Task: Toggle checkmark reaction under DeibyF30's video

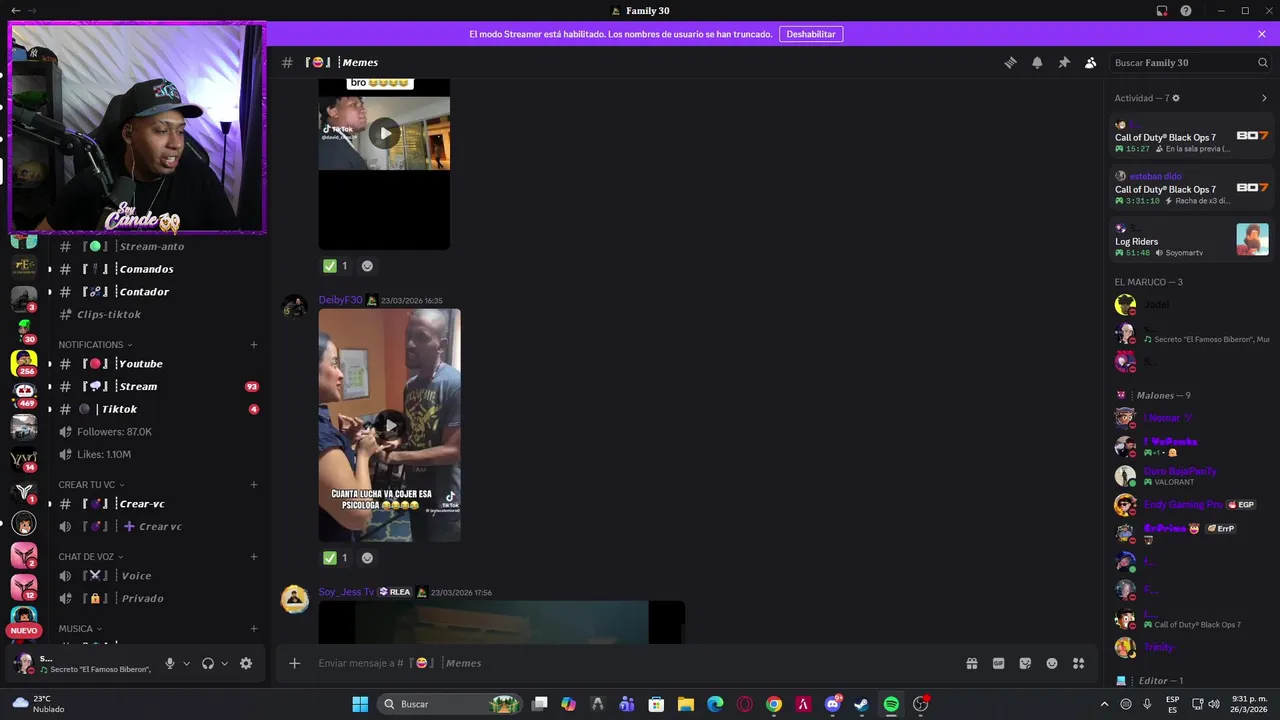Action: [335, 558]
